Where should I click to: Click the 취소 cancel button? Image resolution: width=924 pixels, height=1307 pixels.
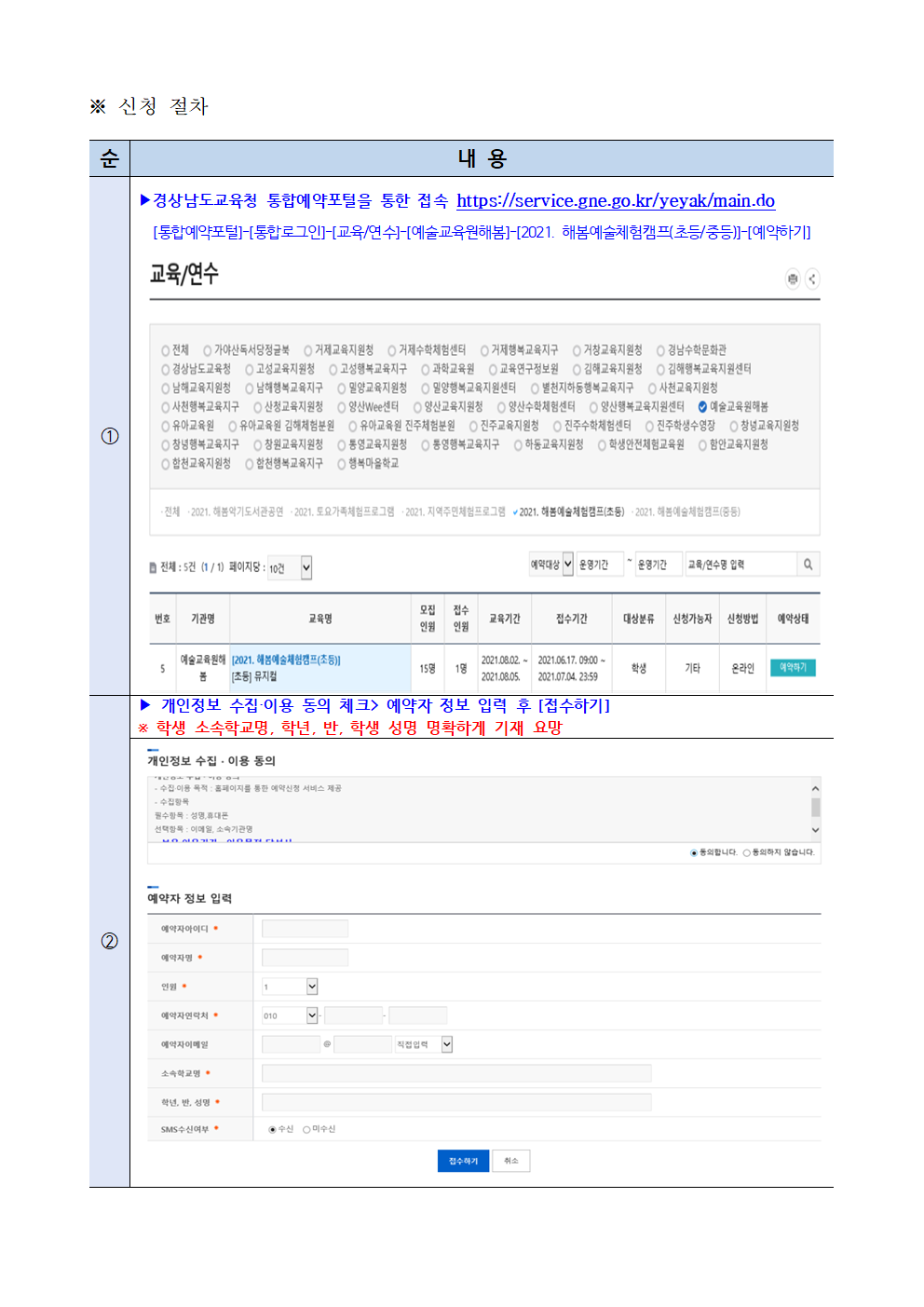(x=511, y=1161)
